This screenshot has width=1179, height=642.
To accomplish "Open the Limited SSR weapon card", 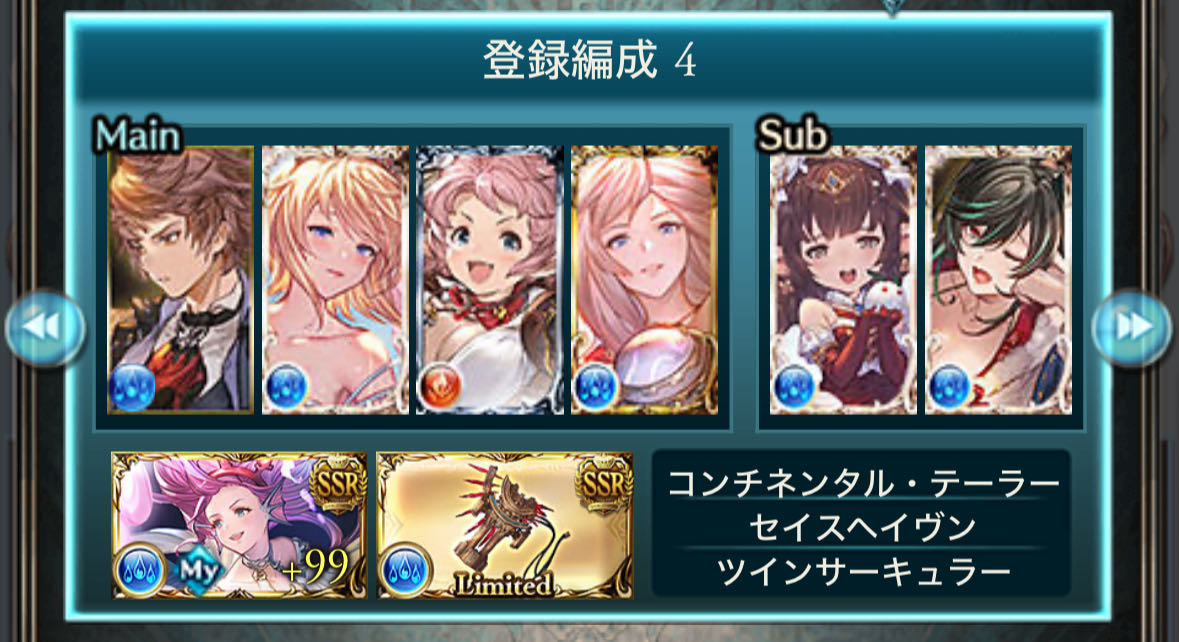I will click(x=505, y=525).
